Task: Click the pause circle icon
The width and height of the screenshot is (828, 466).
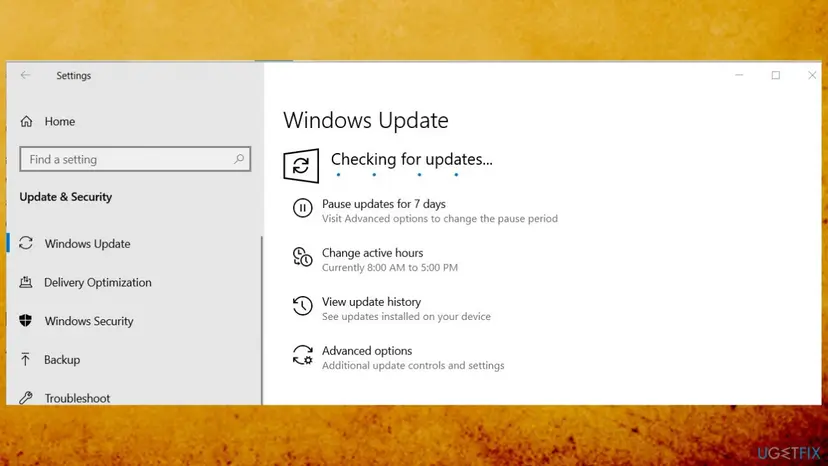Action: point(303,208)
